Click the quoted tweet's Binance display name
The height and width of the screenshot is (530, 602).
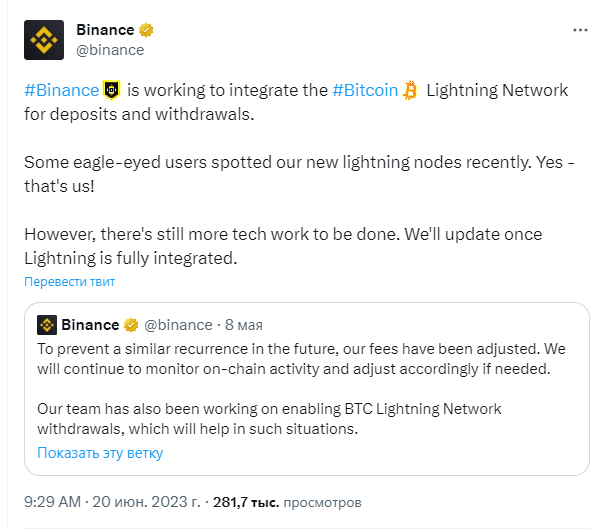90,325
